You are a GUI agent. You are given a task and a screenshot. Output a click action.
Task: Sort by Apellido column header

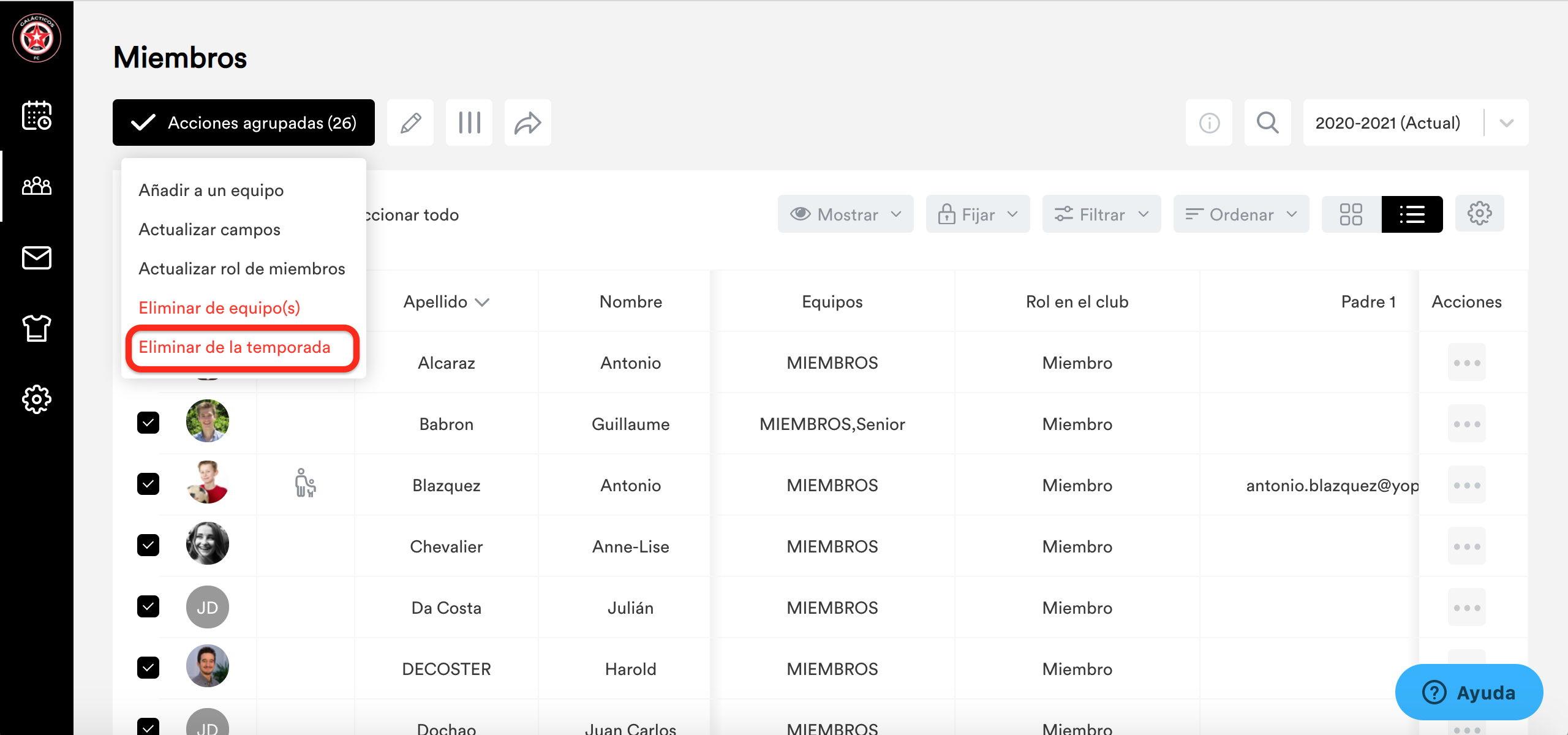[x=447, y=302]
